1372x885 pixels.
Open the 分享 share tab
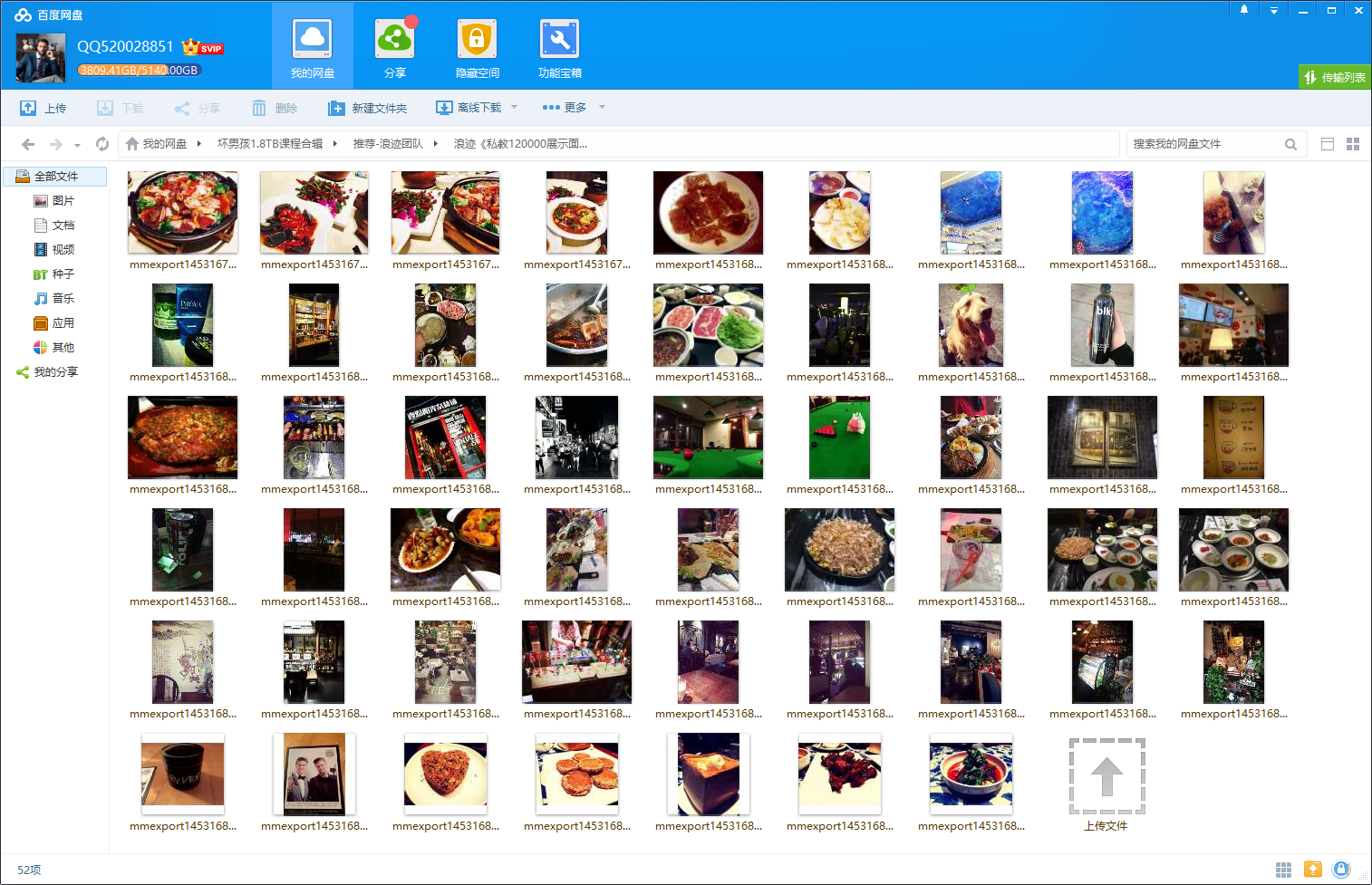click(394, 46)
